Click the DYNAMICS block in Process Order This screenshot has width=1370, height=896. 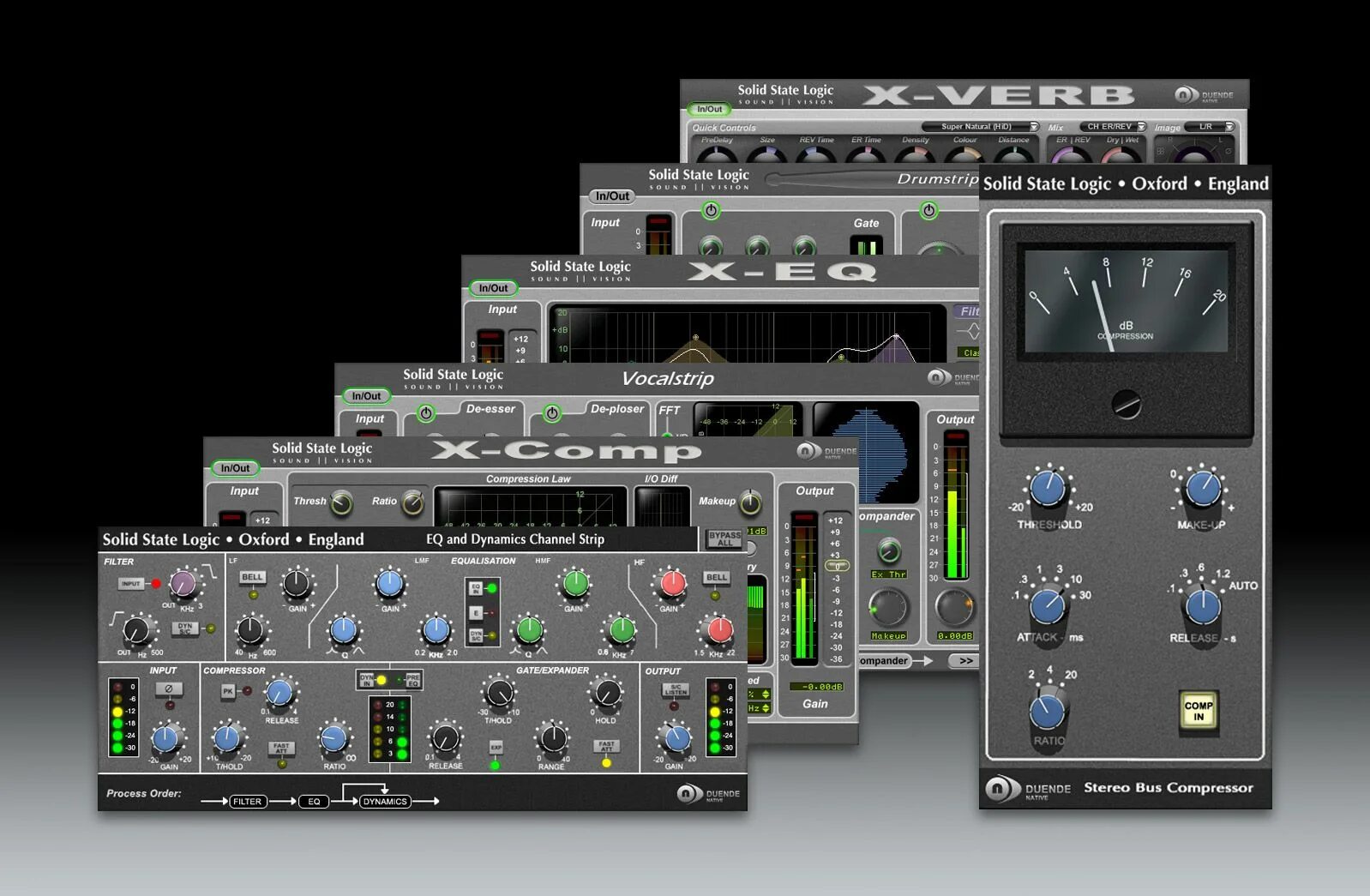coord(385,802)
